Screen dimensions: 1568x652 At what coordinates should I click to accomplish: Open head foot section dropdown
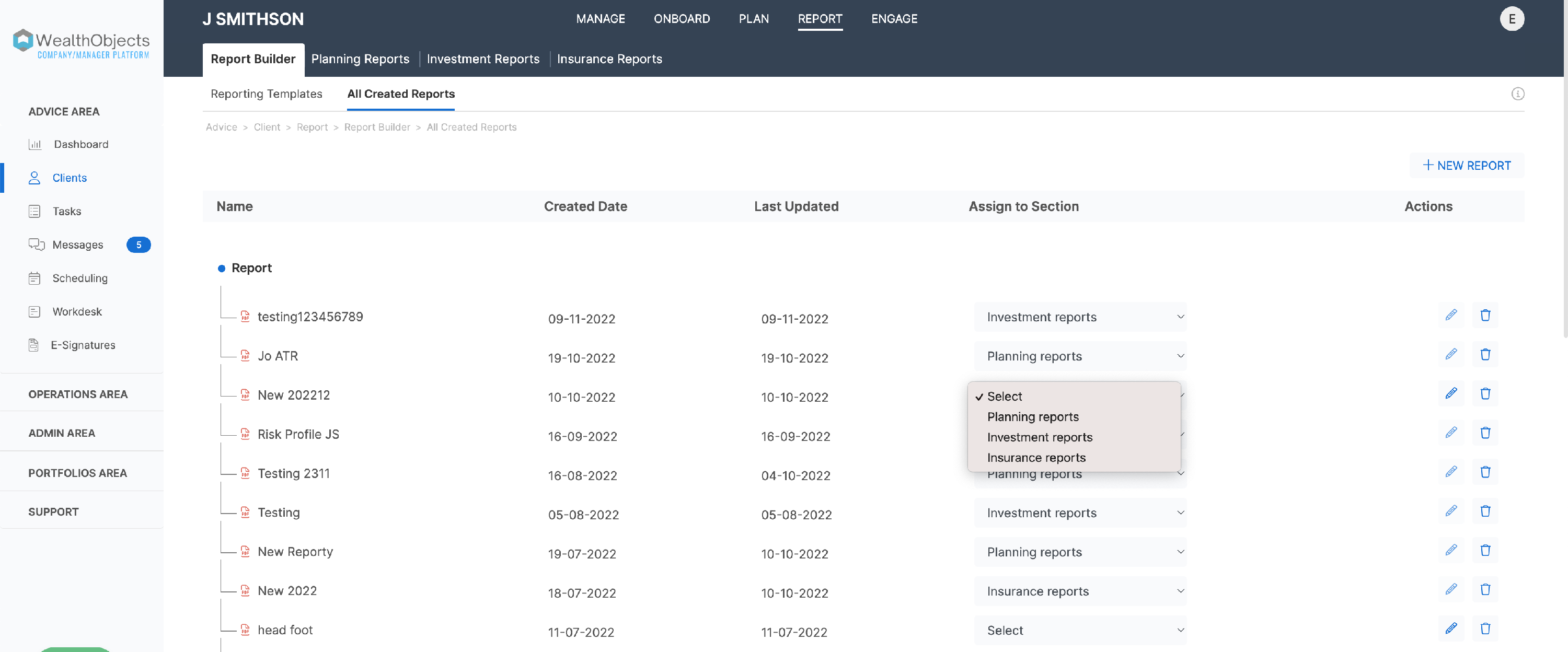pos(1080,631)
